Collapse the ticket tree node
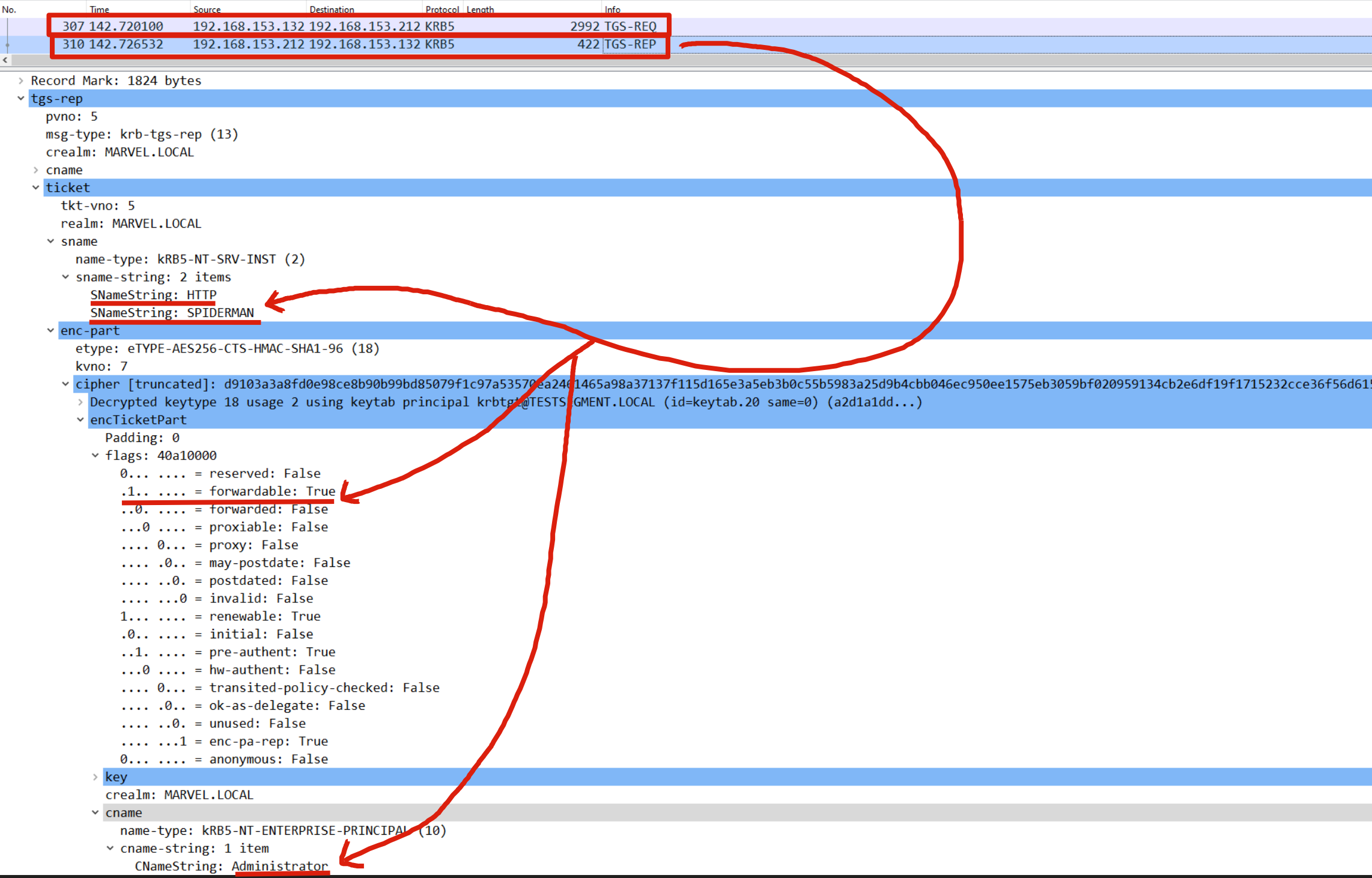1372x878 pixels. (36, 188)
